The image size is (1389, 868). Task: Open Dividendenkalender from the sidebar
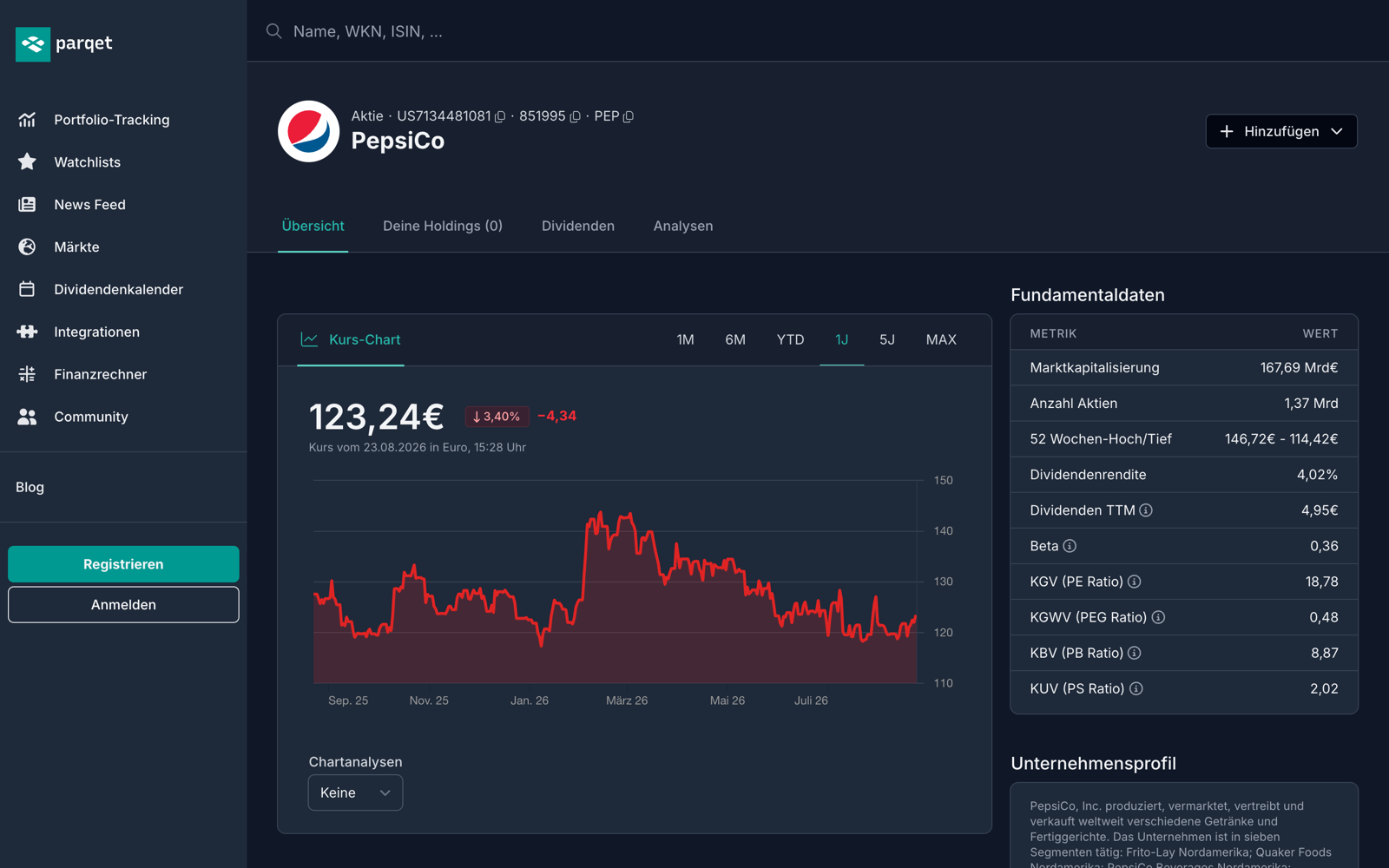pyautogui.click(x=119, y=289)
